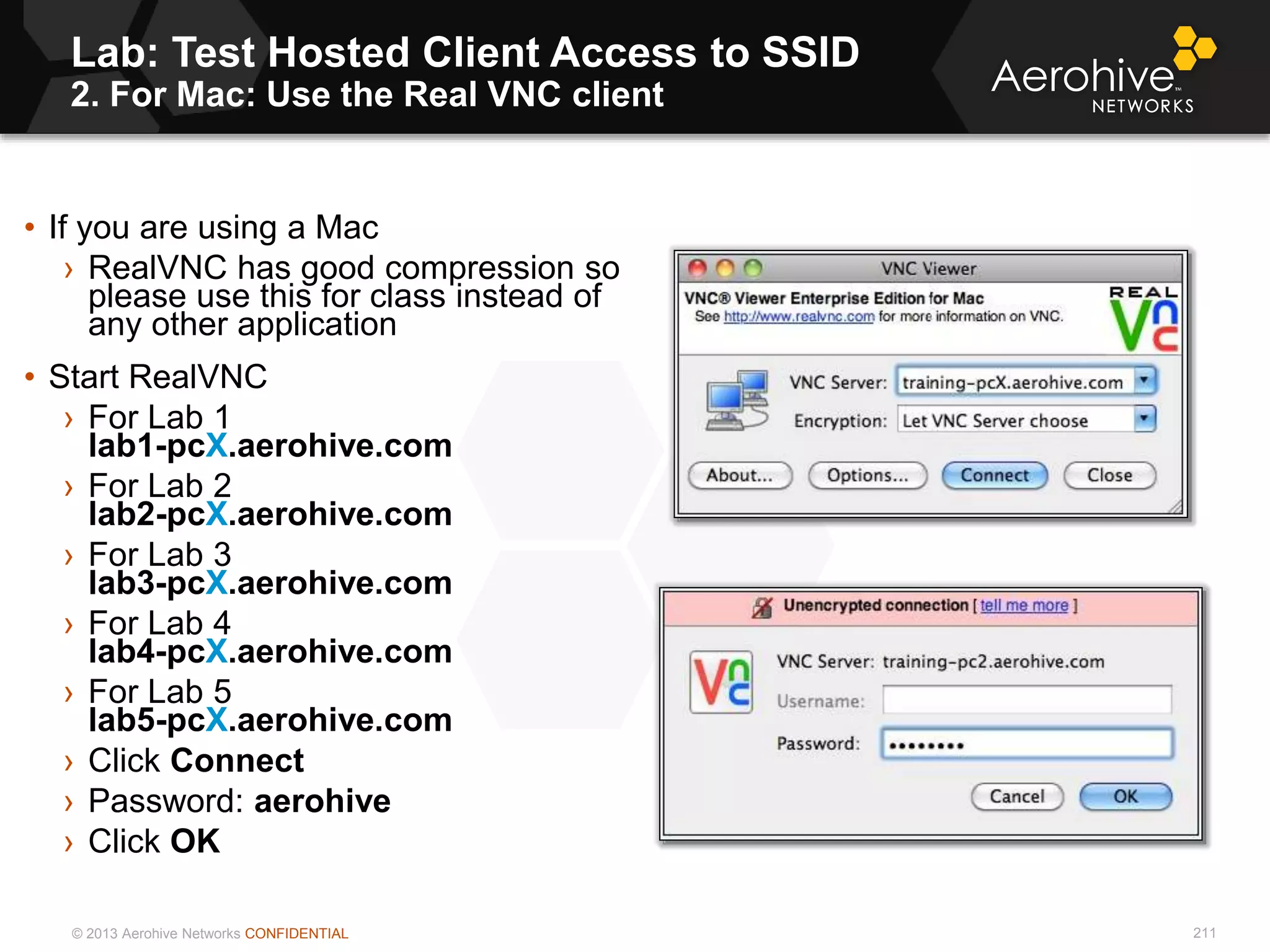Open the VNC Server address dropdown arrow
The image size is (1270, 952).
tap(1145, 381)
